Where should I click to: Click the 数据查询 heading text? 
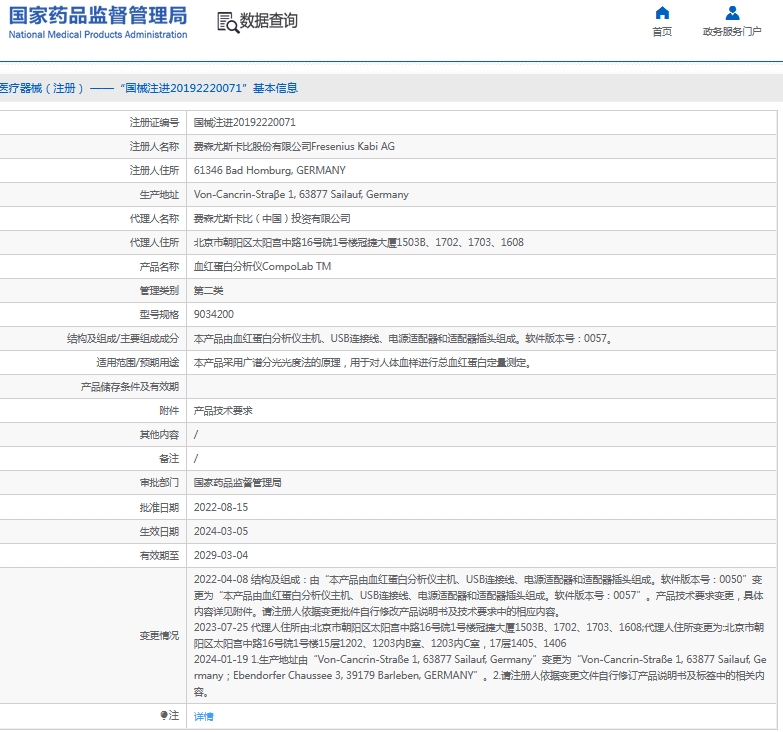(269, 21)
